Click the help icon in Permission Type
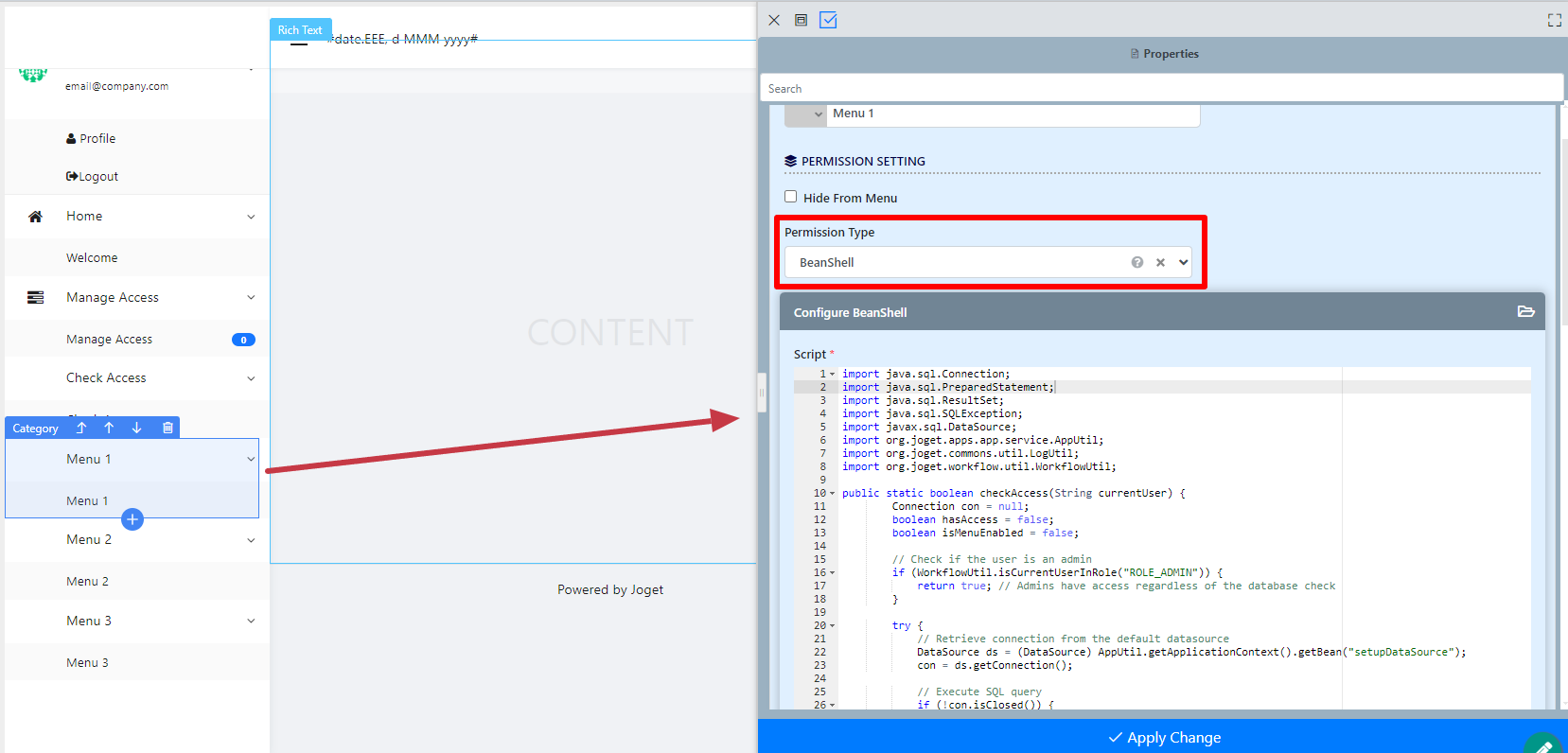Image resolution: width=1568 pixels, height=753 pixels. click(x=1136, y=262)
